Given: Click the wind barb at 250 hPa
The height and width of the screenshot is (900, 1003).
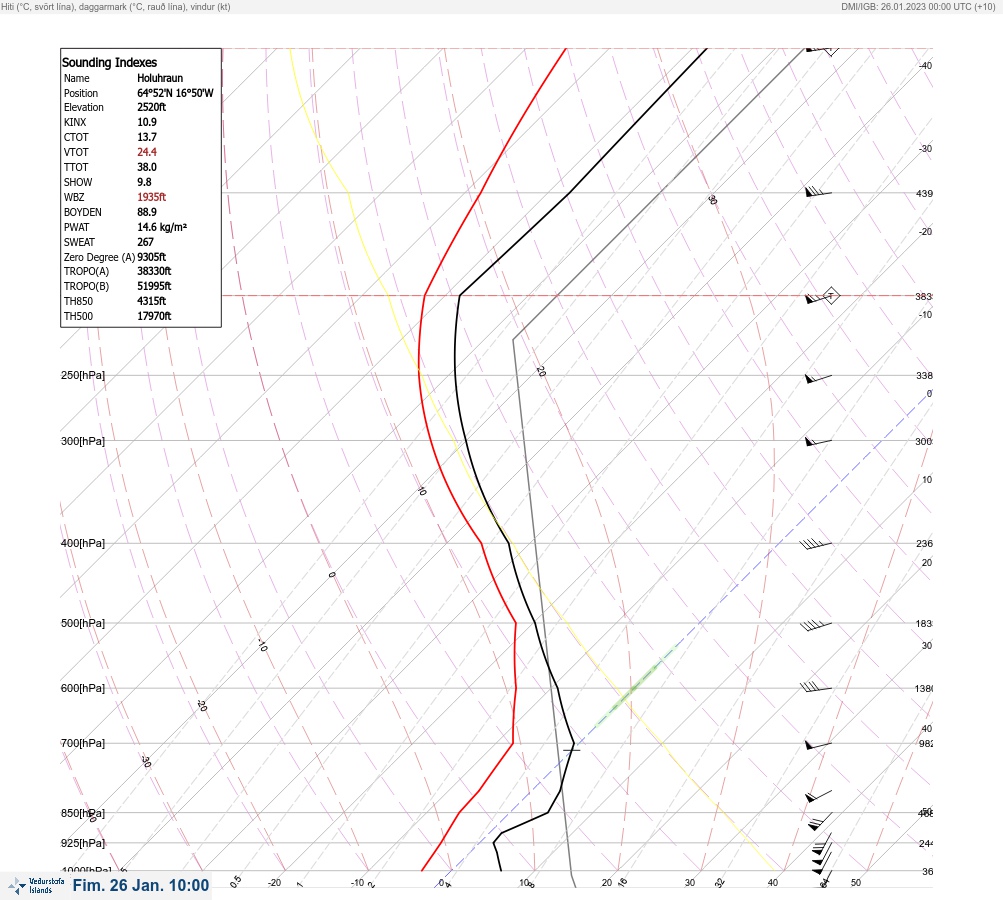Looking at the screenshot, I should pos(818,379).
